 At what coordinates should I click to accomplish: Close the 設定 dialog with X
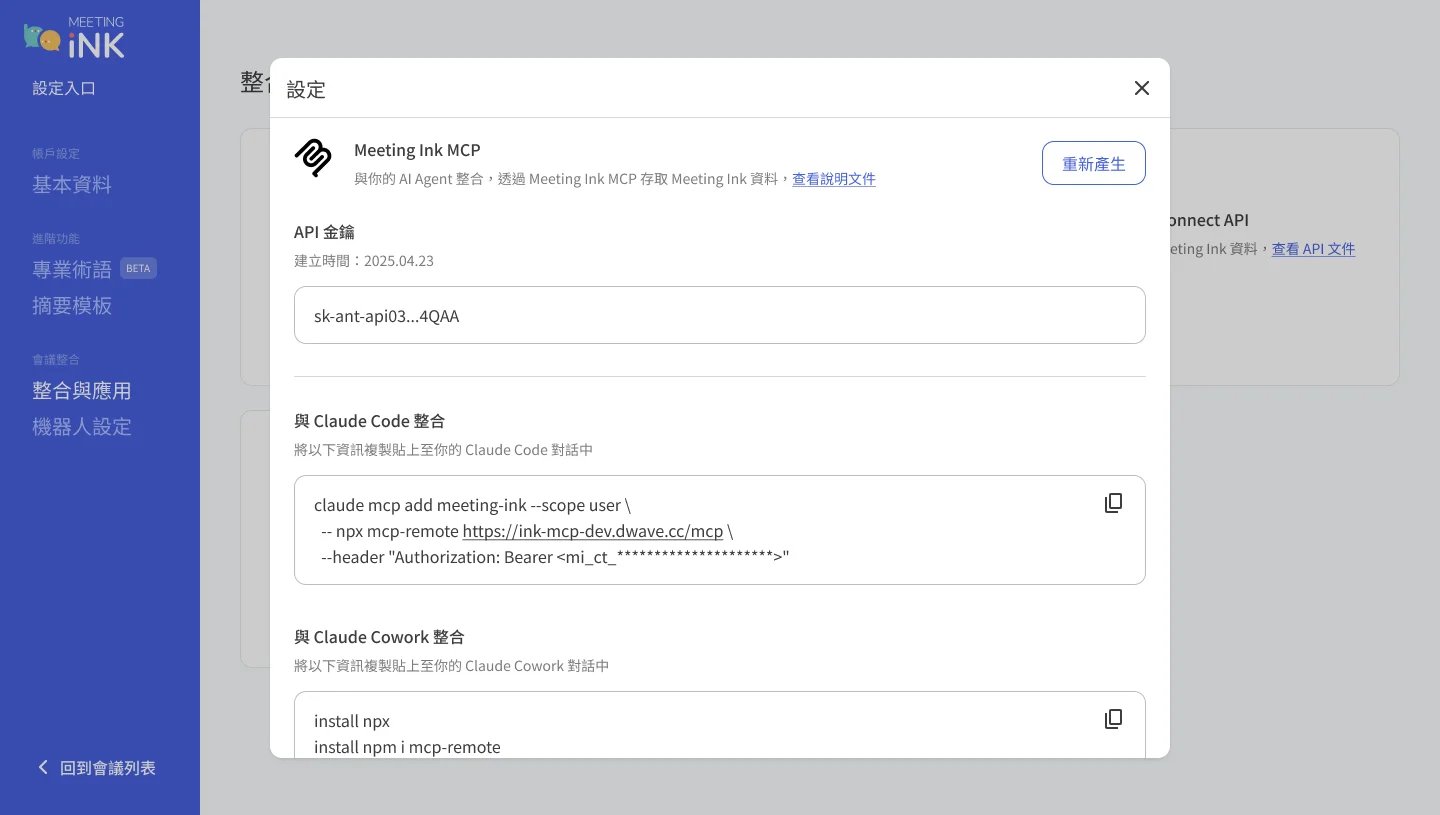tap(1142, 88)
